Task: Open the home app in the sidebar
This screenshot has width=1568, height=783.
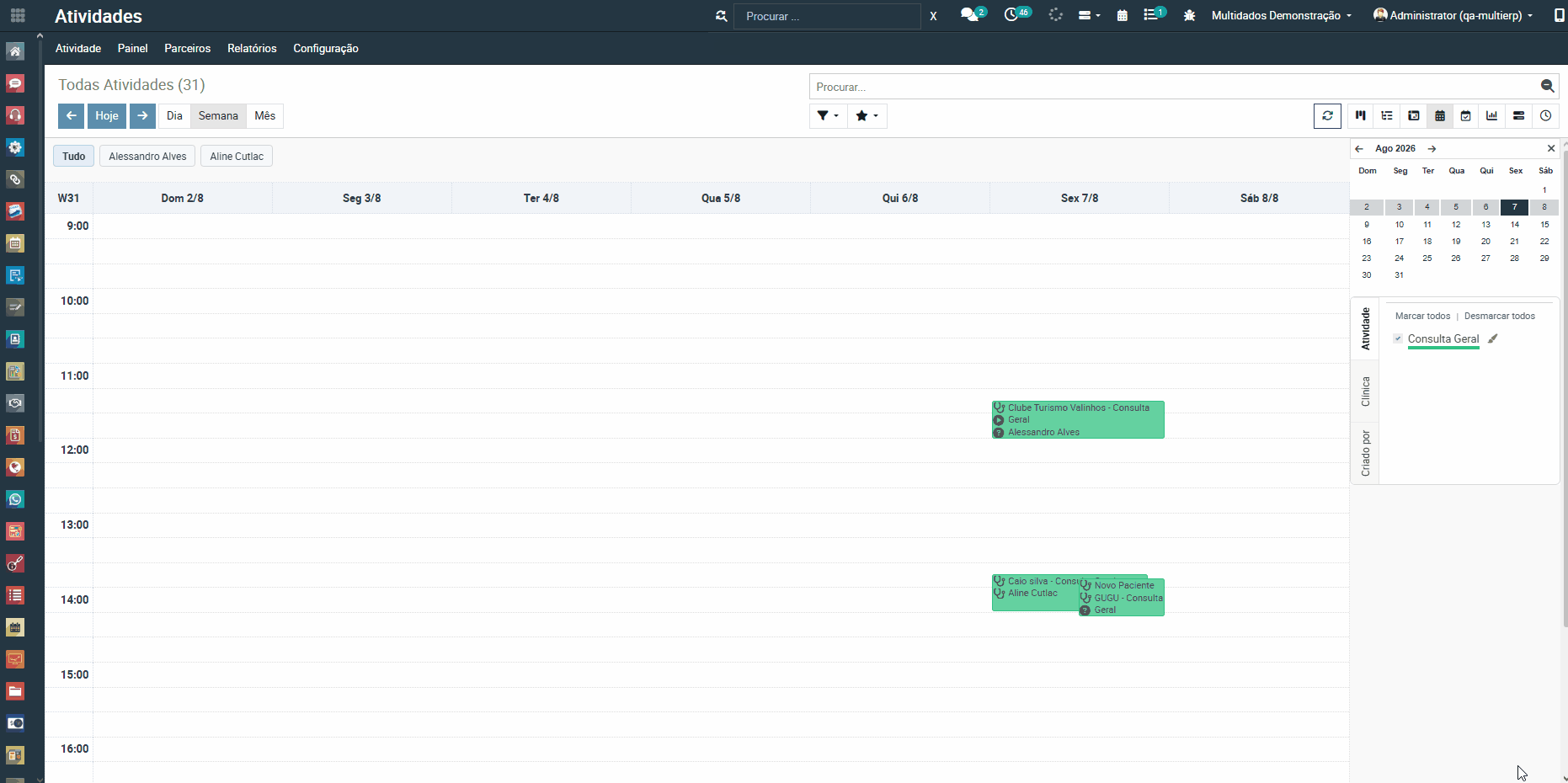Action: (15, 51)
